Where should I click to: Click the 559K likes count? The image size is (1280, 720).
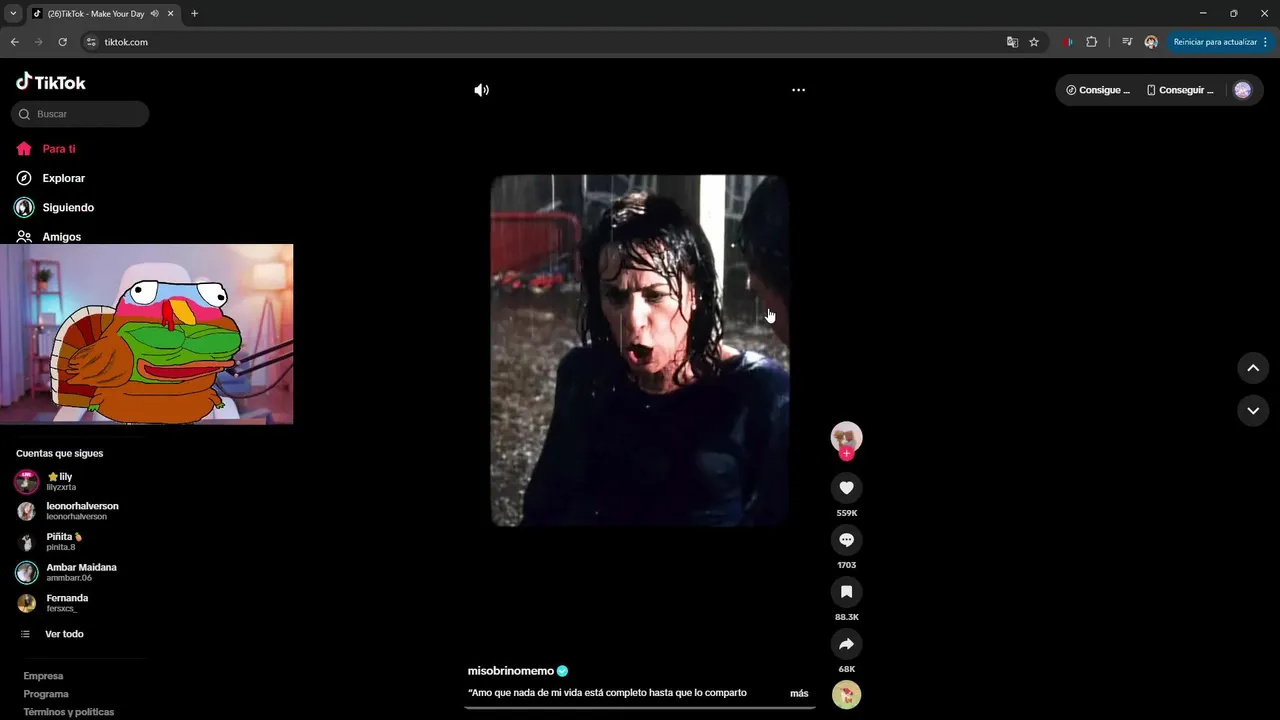(x=846, y=513)
